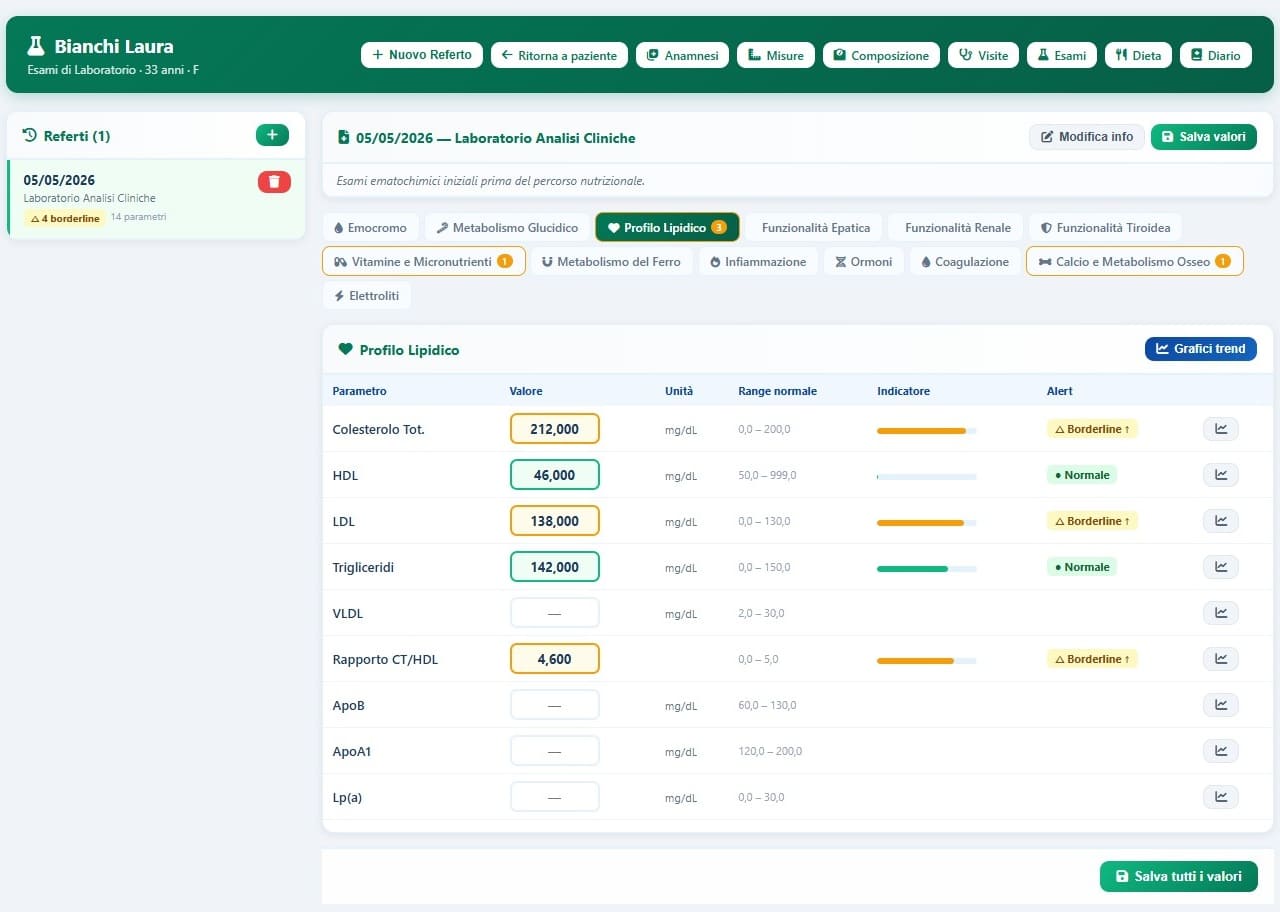This screenshot has height=912, width=1280.
Task: Edit Rapporto CT/HDL value 4,600
Action: tap(555, 659)
